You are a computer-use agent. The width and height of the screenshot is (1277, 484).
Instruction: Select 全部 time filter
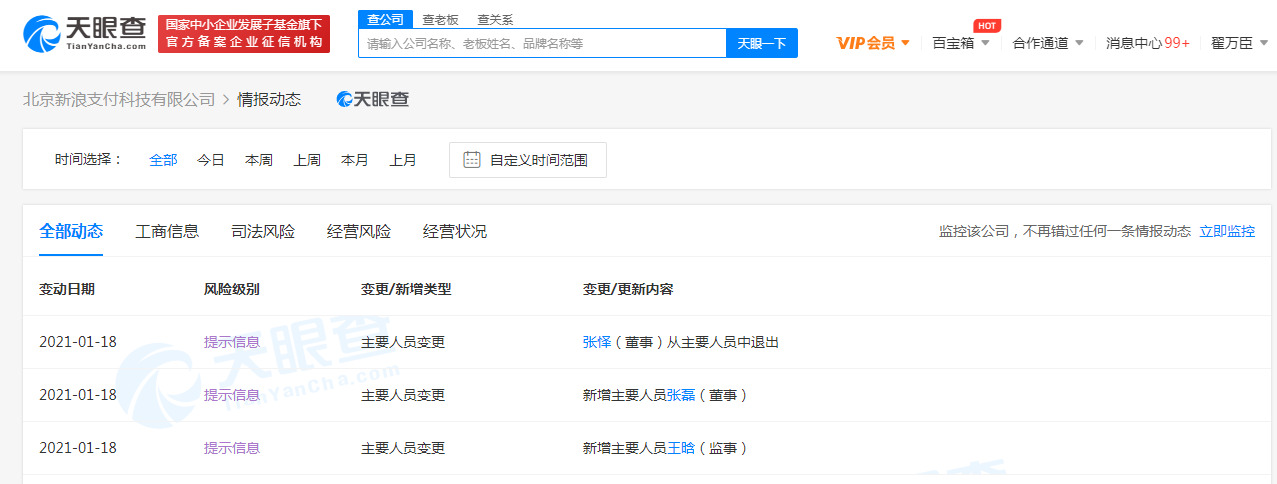tap(163, 160)
